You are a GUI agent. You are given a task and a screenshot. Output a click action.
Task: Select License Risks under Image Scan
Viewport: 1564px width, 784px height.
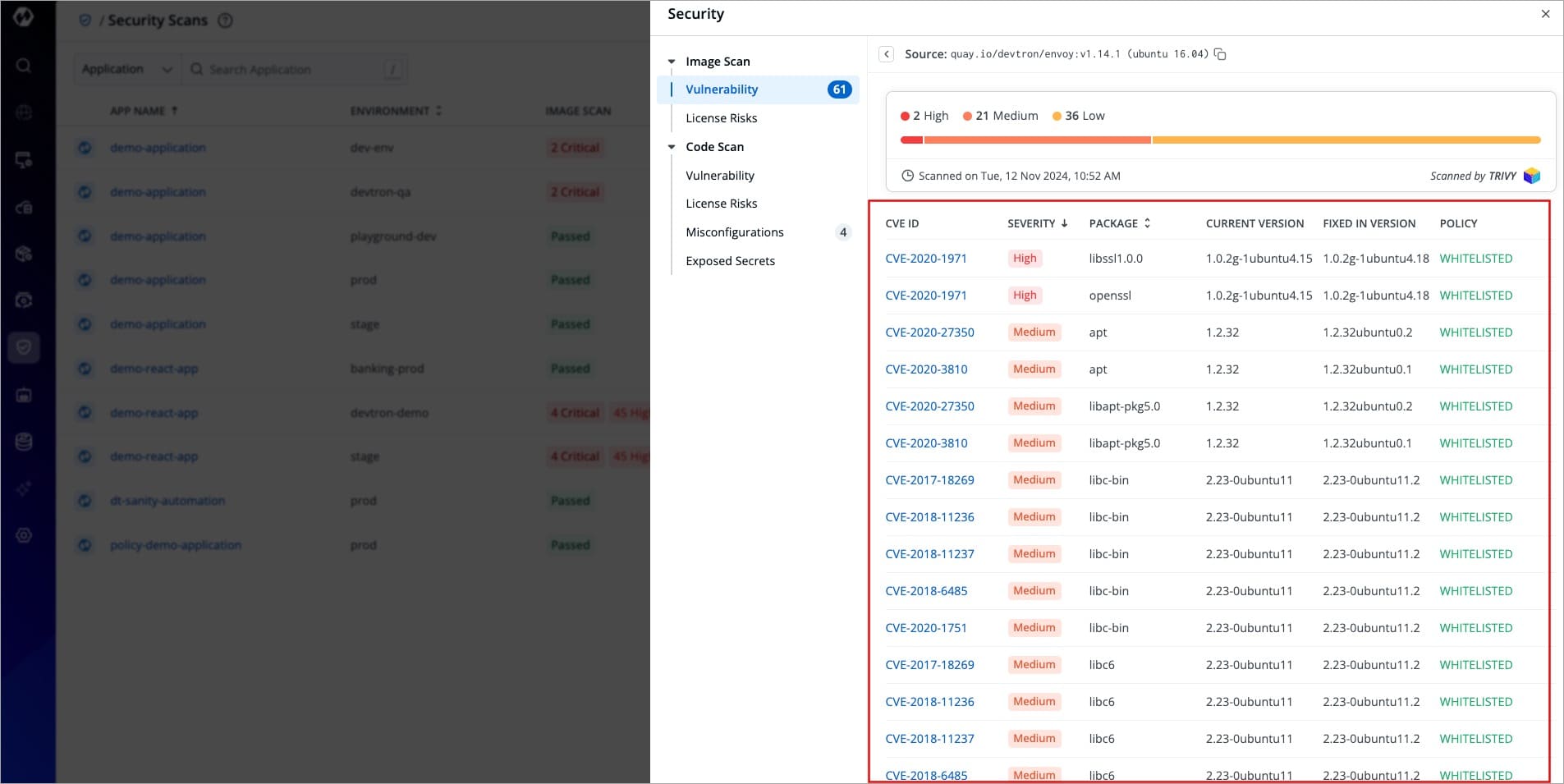click(x=721, y=118)
